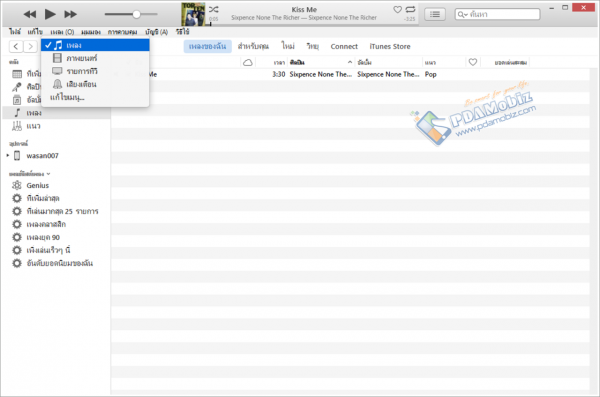Open the ไฟล์ menu
This screenshot has width=600, height=397.
click(x=15, y=32)
